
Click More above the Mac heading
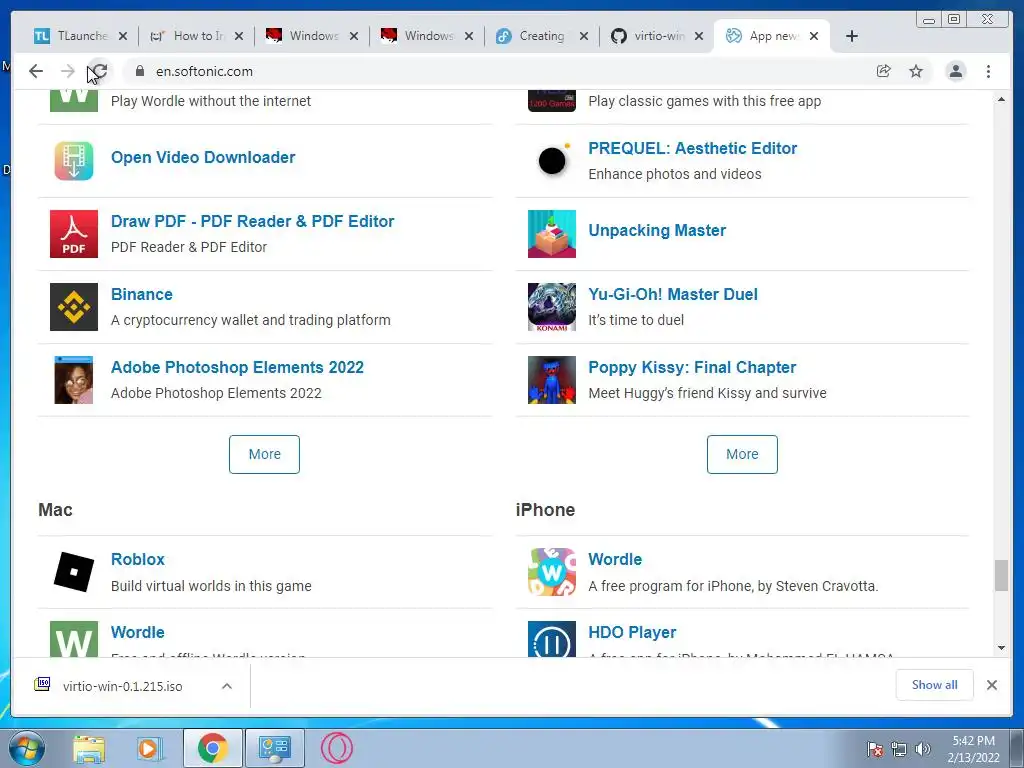(x=264, y=454)
